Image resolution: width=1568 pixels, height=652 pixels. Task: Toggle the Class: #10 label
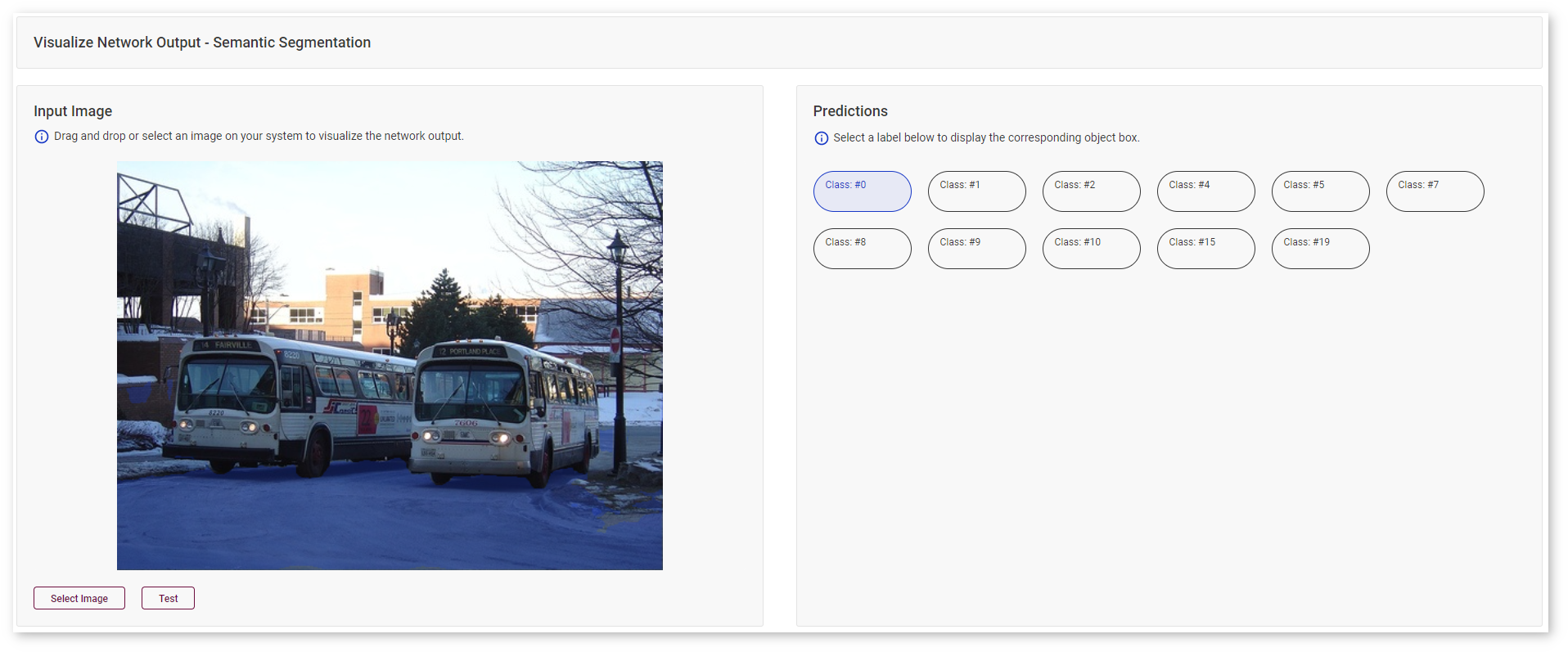coord(1091,249)
